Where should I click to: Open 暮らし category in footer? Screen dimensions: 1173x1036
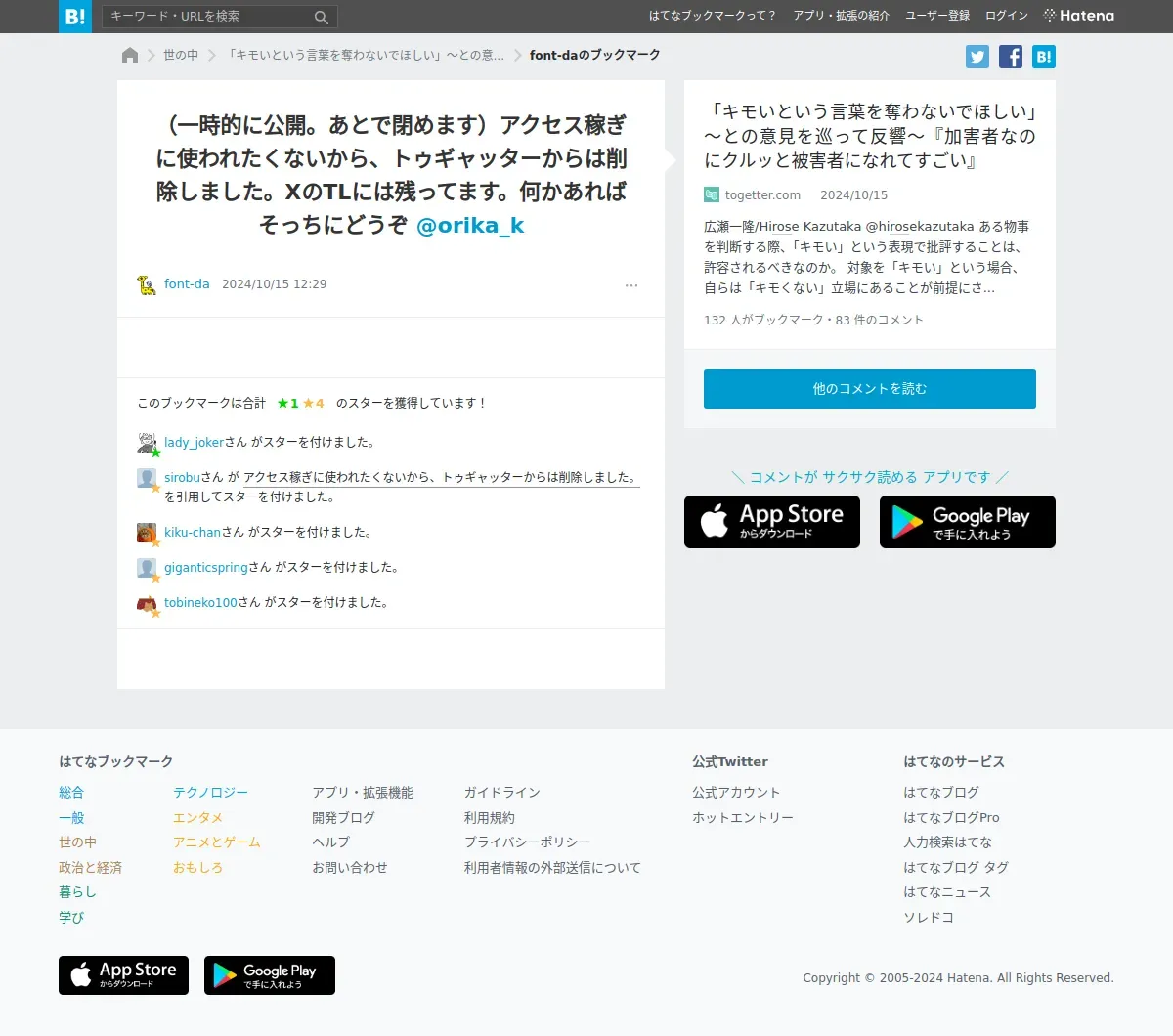point(77,892)
